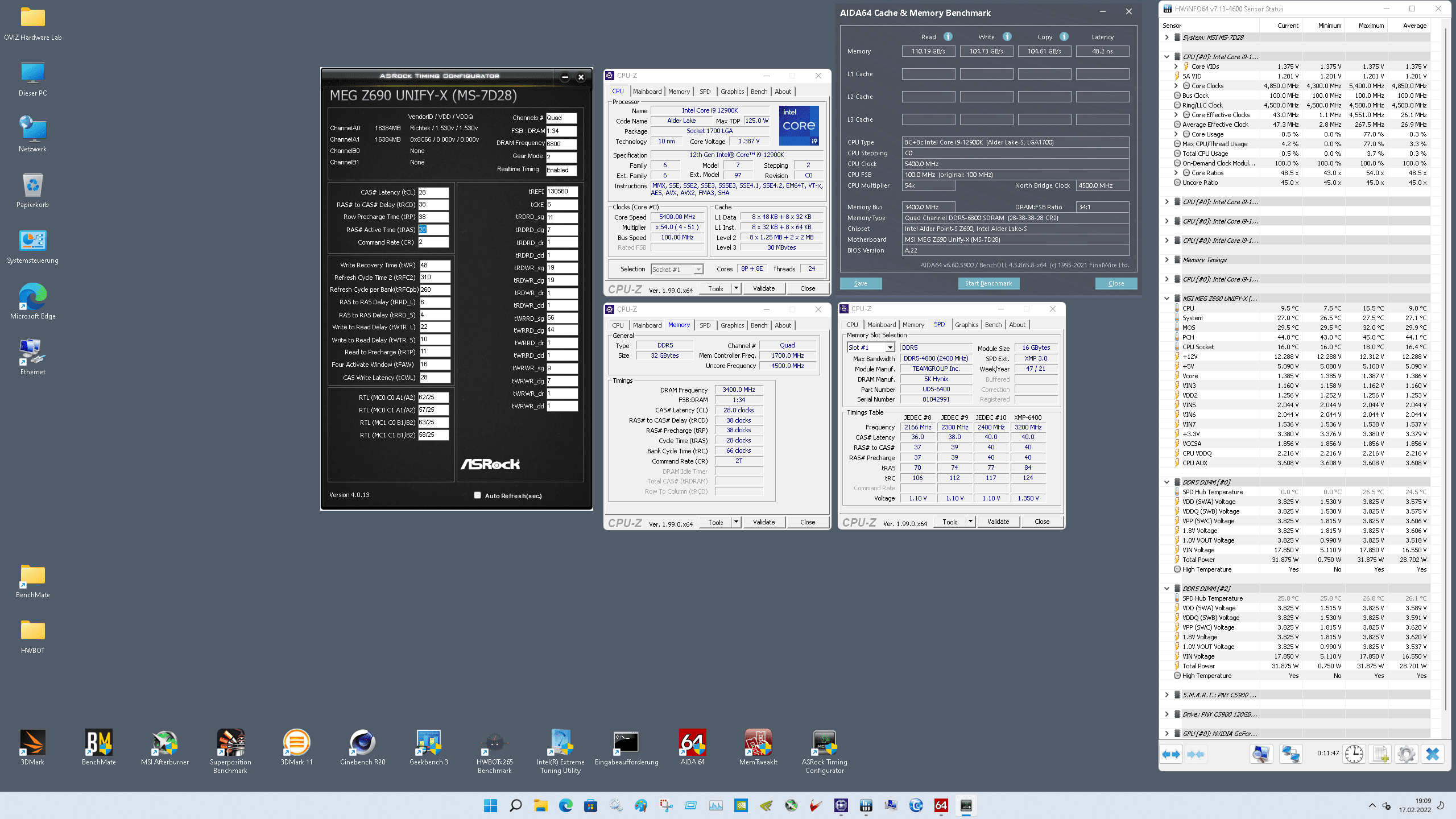This screenshot has height=819, width=1456.
Task: Collapse DDR5 DIMM [#2] sensor group
Action: tap(1167, 589)
